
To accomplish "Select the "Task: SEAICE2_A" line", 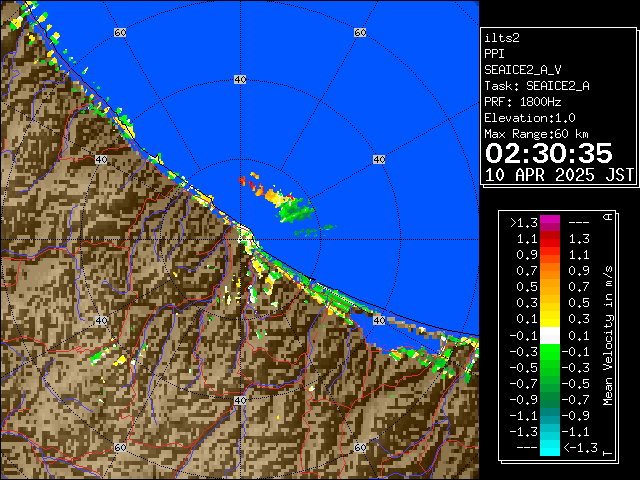I will click(x=537, y=86).
